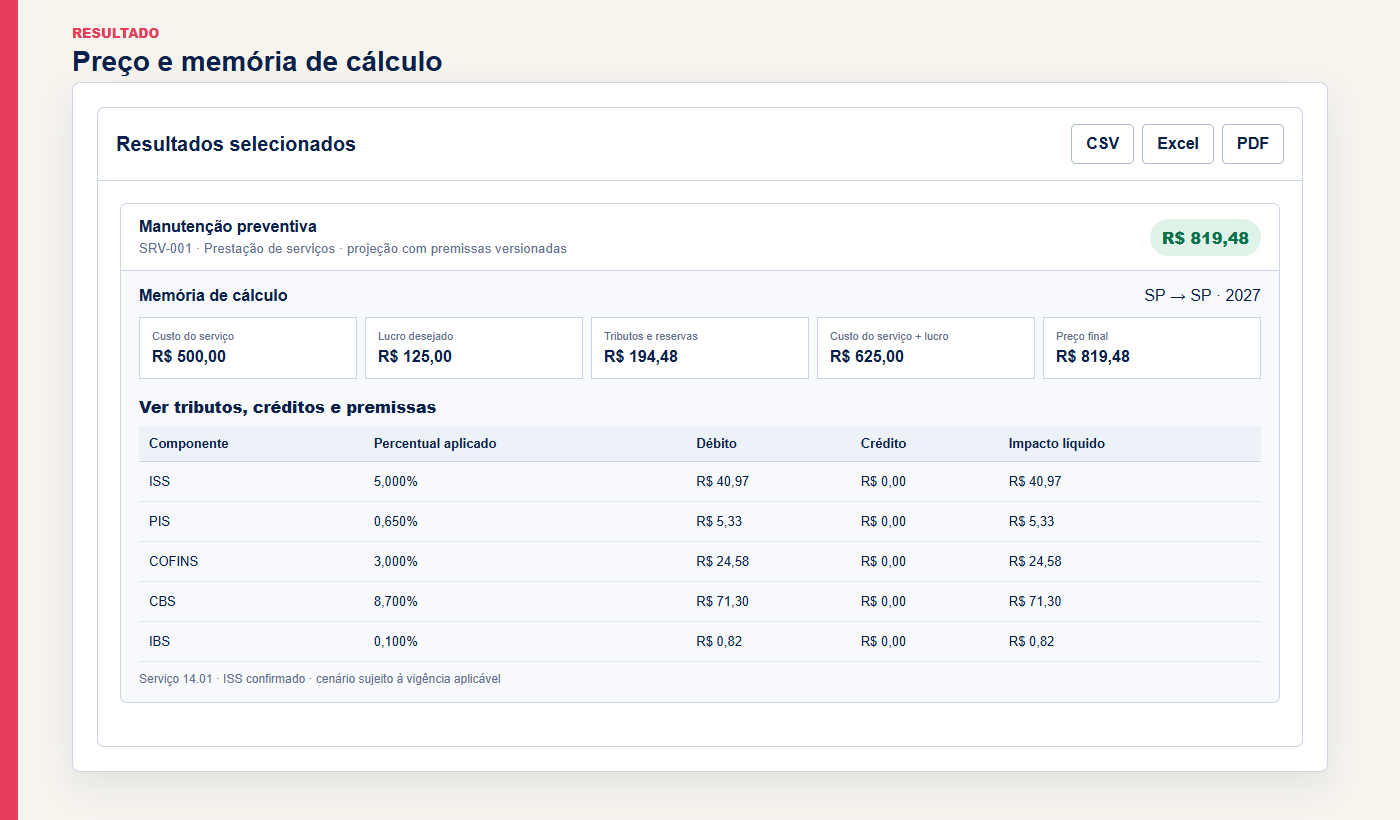
Task: Click the green R$ 819,48 price badge
Action: coord(1205,238)
